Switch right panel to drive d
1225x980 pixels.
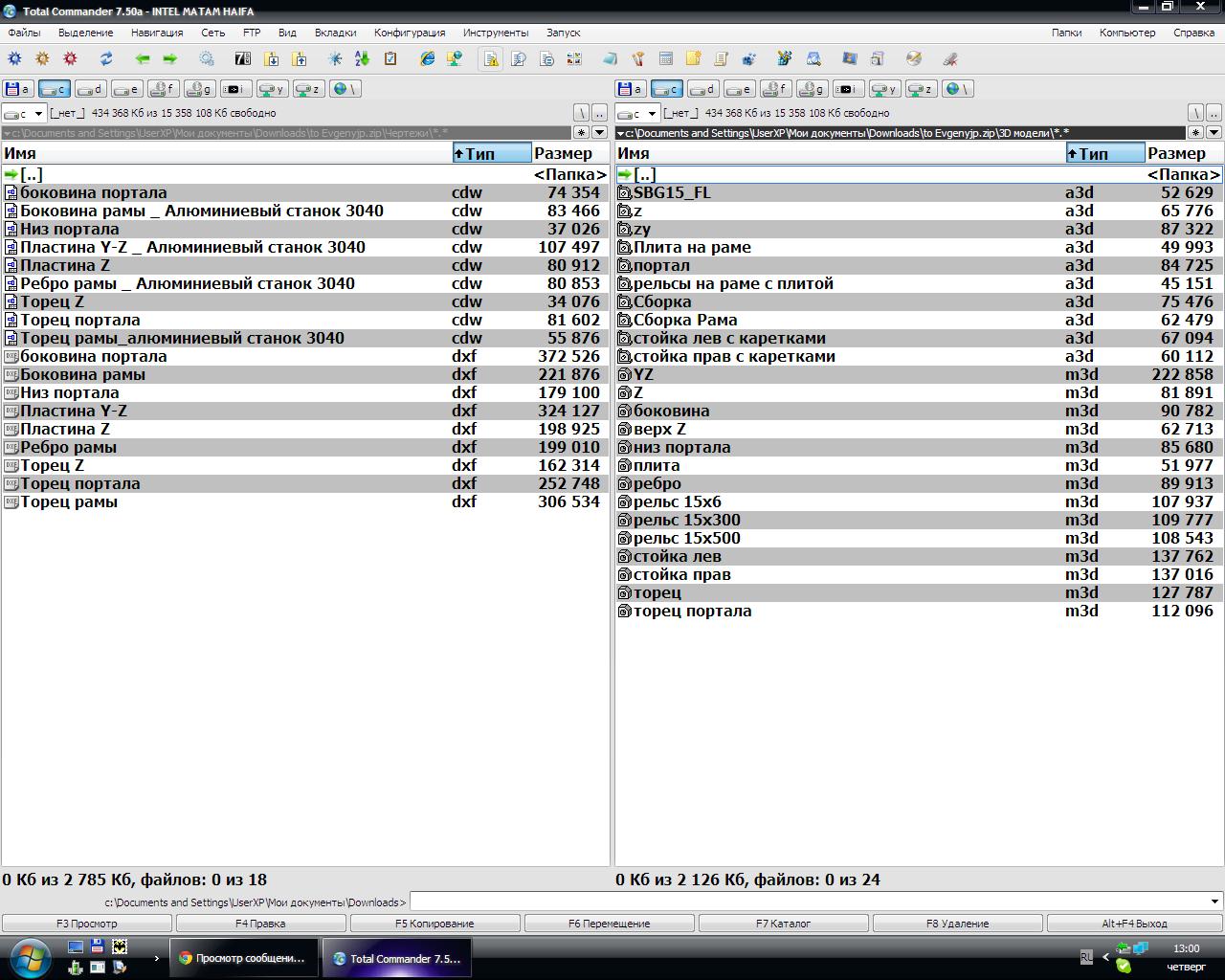(x=703, y=89)
